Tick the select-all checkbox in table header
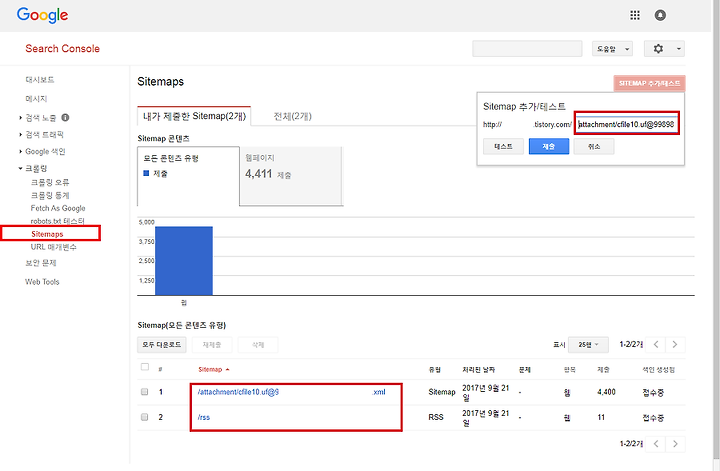This screenshot has height=471, width=720. pos(145,367)
